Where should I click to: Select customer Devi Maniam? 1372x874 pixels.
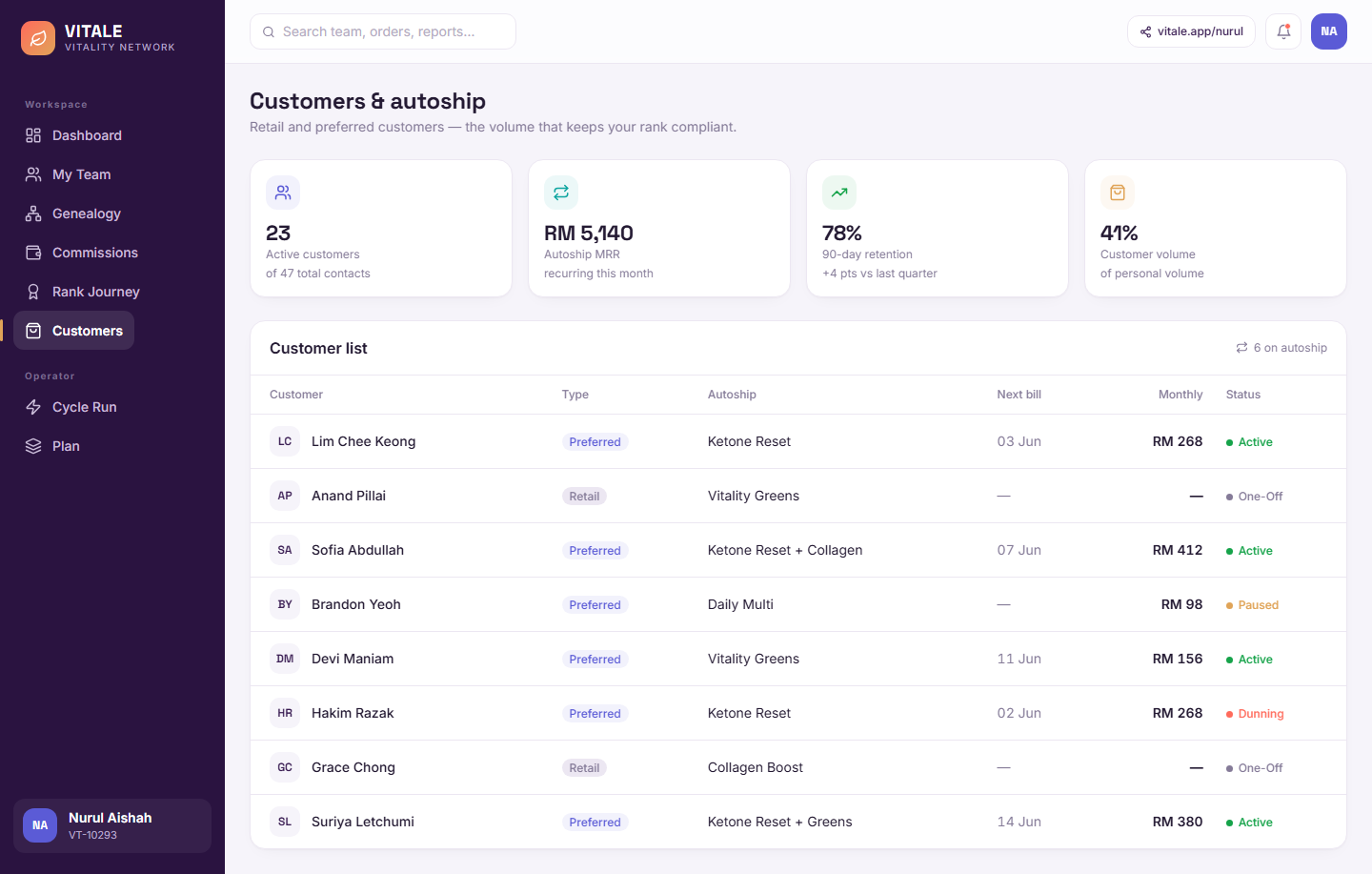click(353, 659)
